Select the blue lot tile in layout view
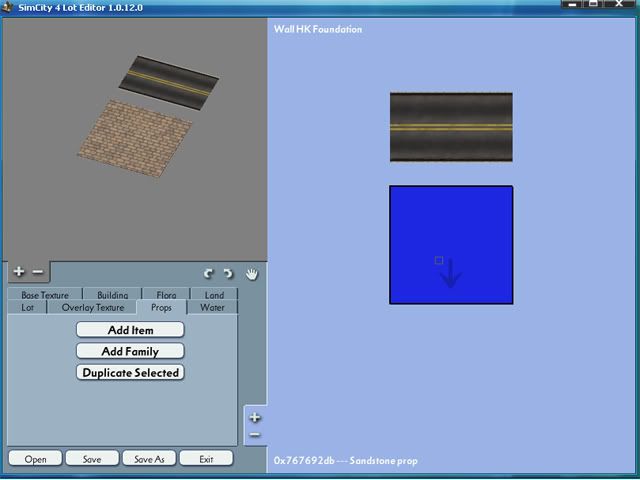This screenshot has width=640, height=480. pos(451,245)
